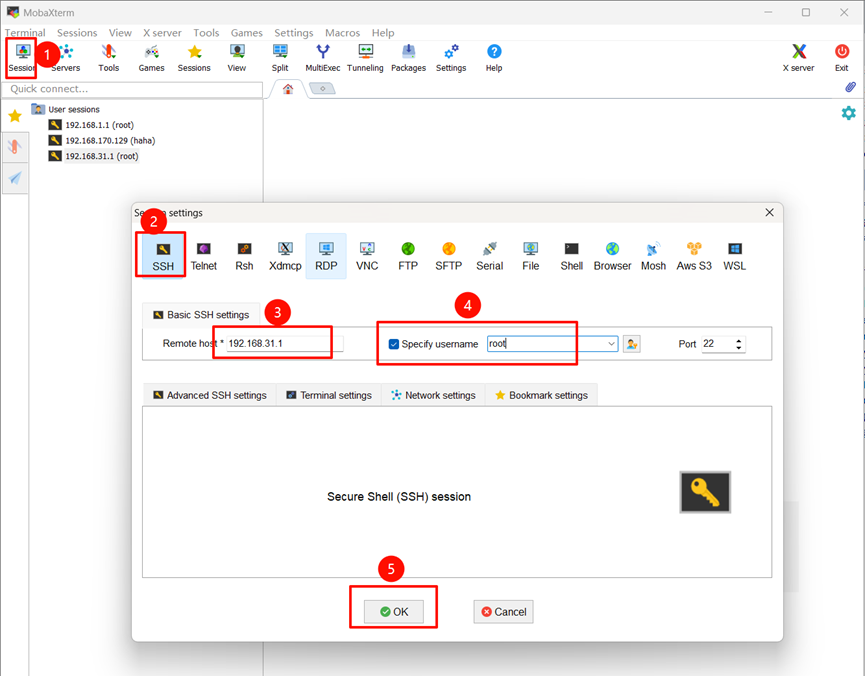Select the SFTP session icon
Image resolution: width=865 pixels, height=676 pixels.
449,255
